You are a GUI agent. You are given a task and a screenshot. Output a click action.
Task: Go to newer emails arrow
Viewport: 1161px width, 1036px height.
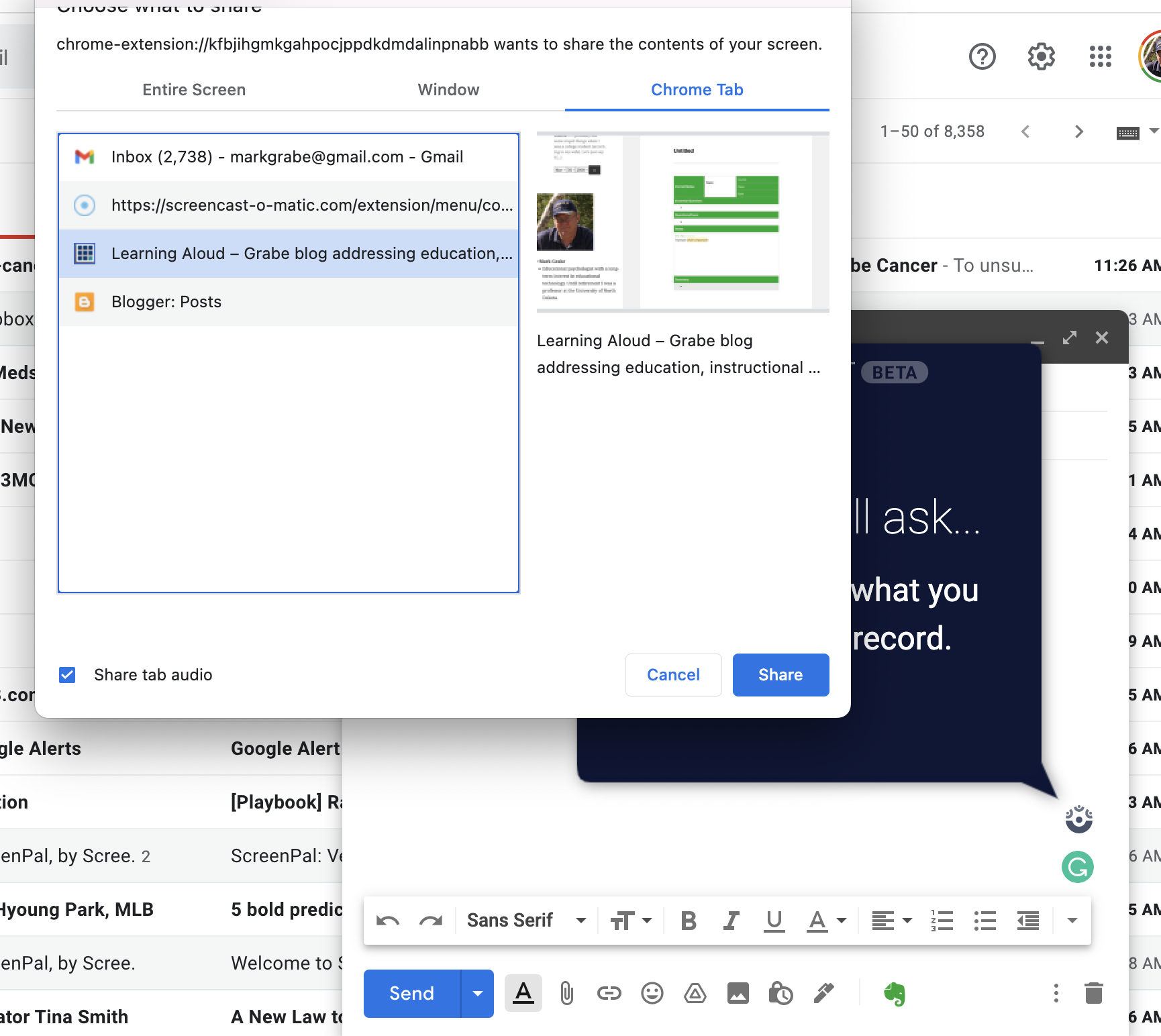1025,132
